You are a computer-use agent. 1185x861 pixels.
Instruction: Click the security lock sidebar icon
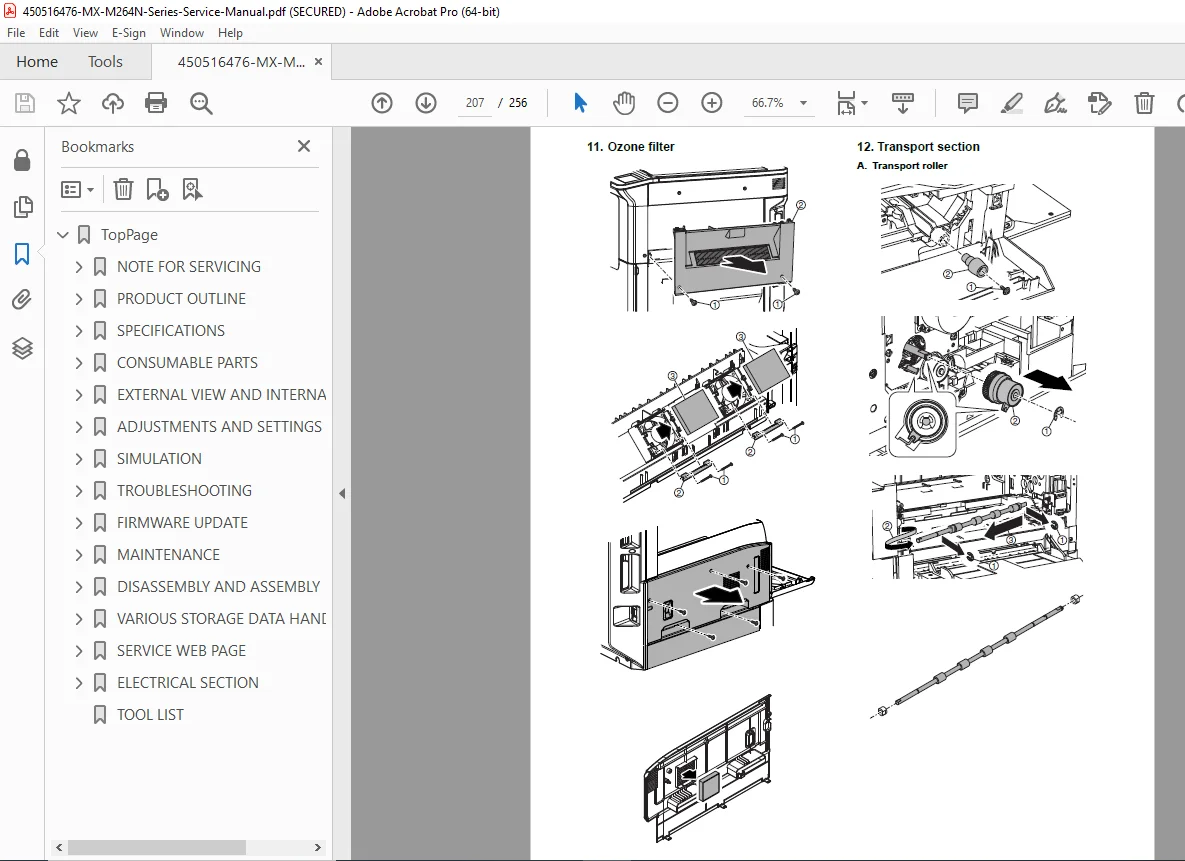[22, 160]
